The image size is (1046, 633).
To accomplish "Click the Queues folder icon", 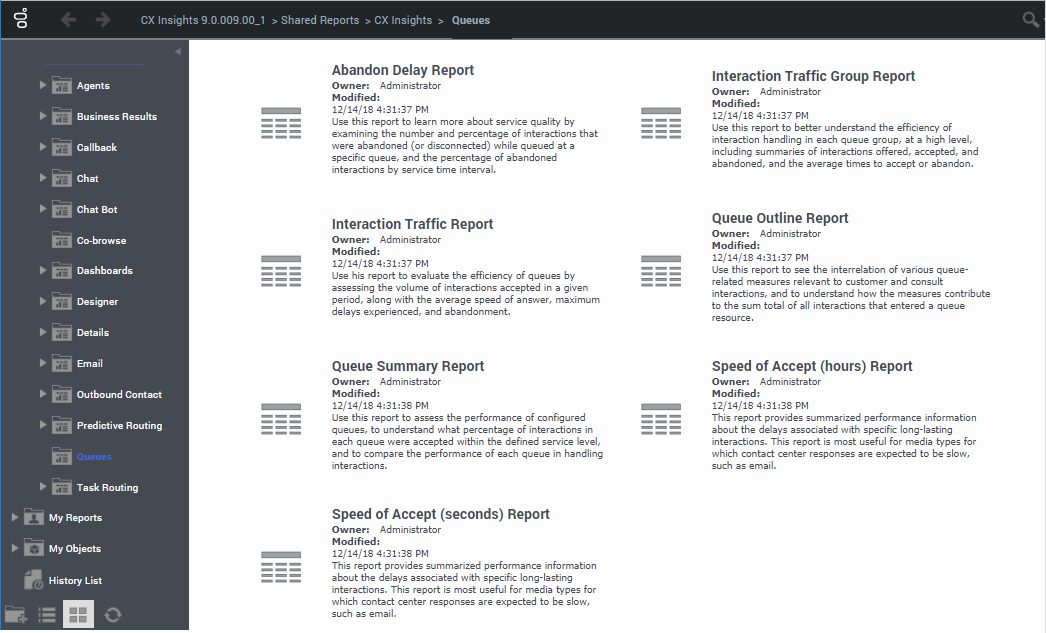I will click(x=61, y=456).
